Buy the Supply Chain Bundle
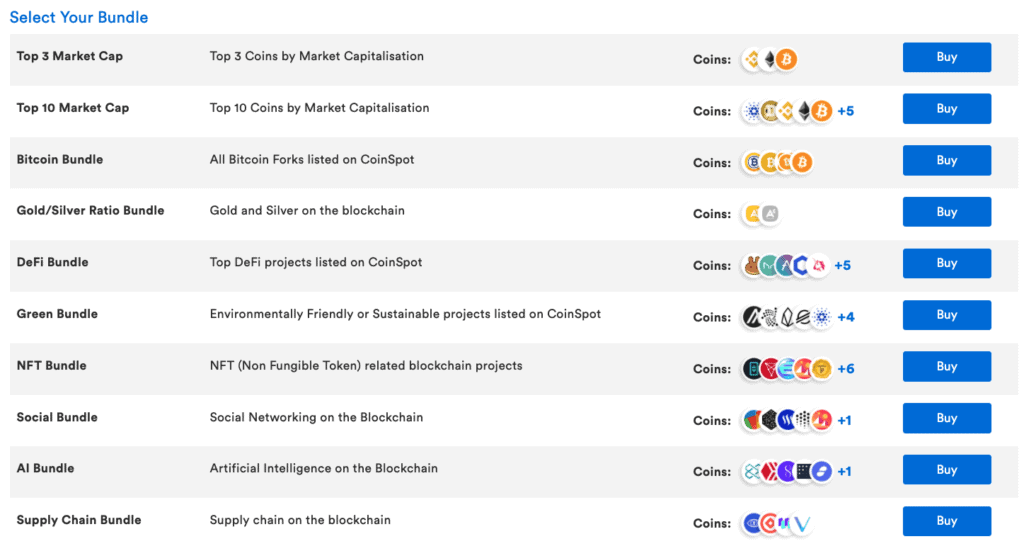 click(x=947, y=521)
